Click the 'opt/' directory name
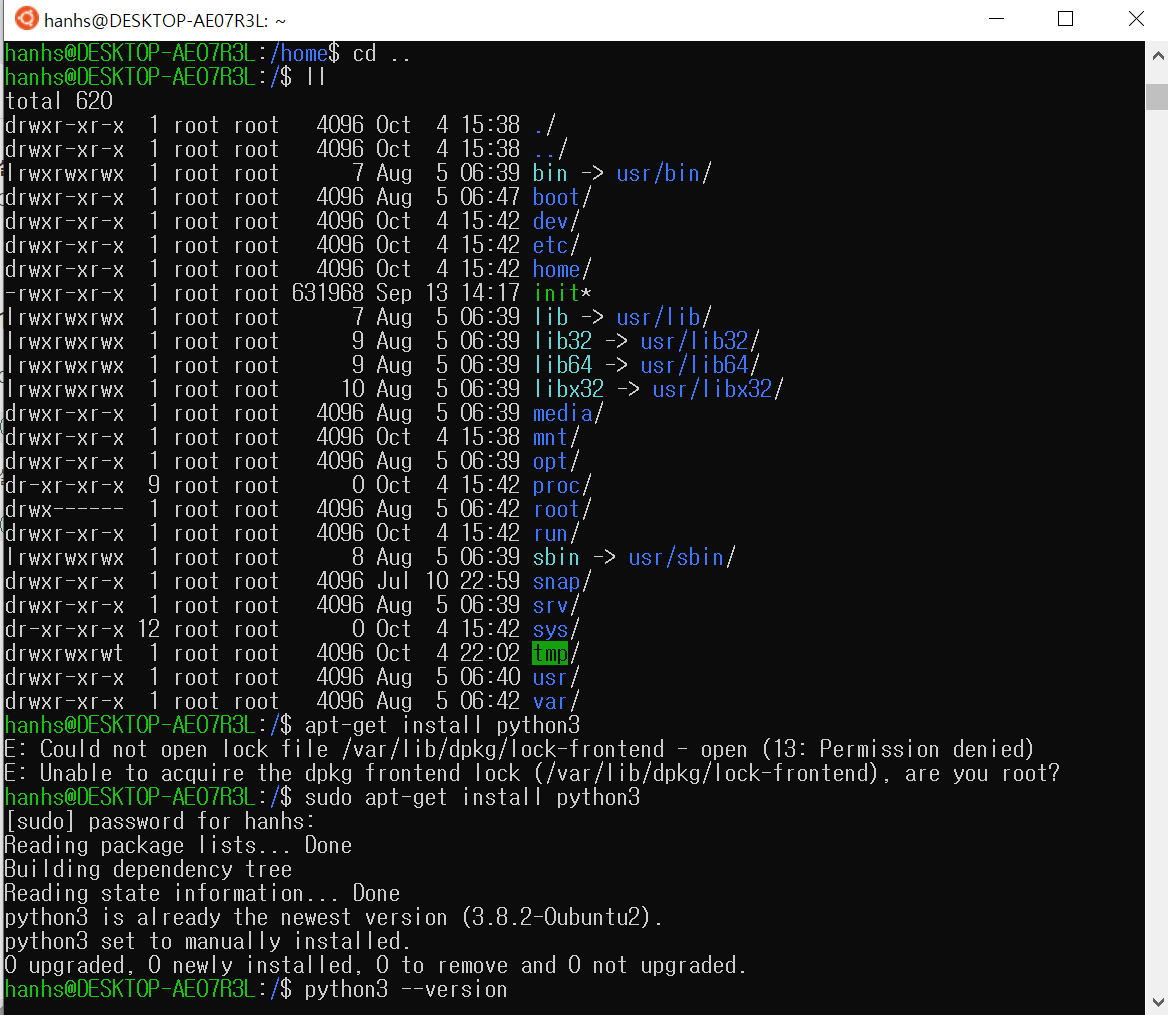 click(x=556, y=461)
